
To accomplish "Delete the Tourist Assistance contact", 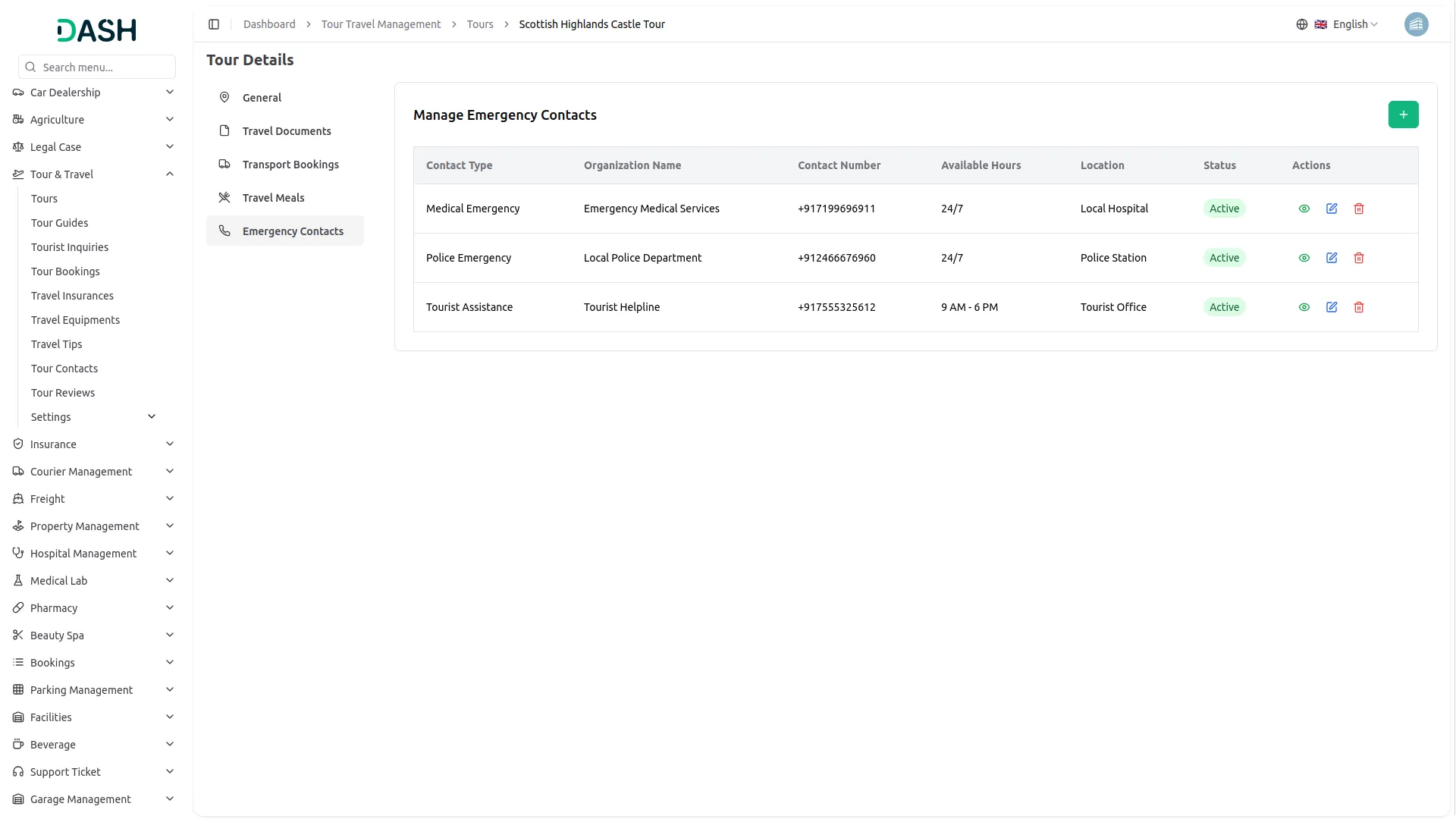I will pyautogui.click(x=1359, y=307).
